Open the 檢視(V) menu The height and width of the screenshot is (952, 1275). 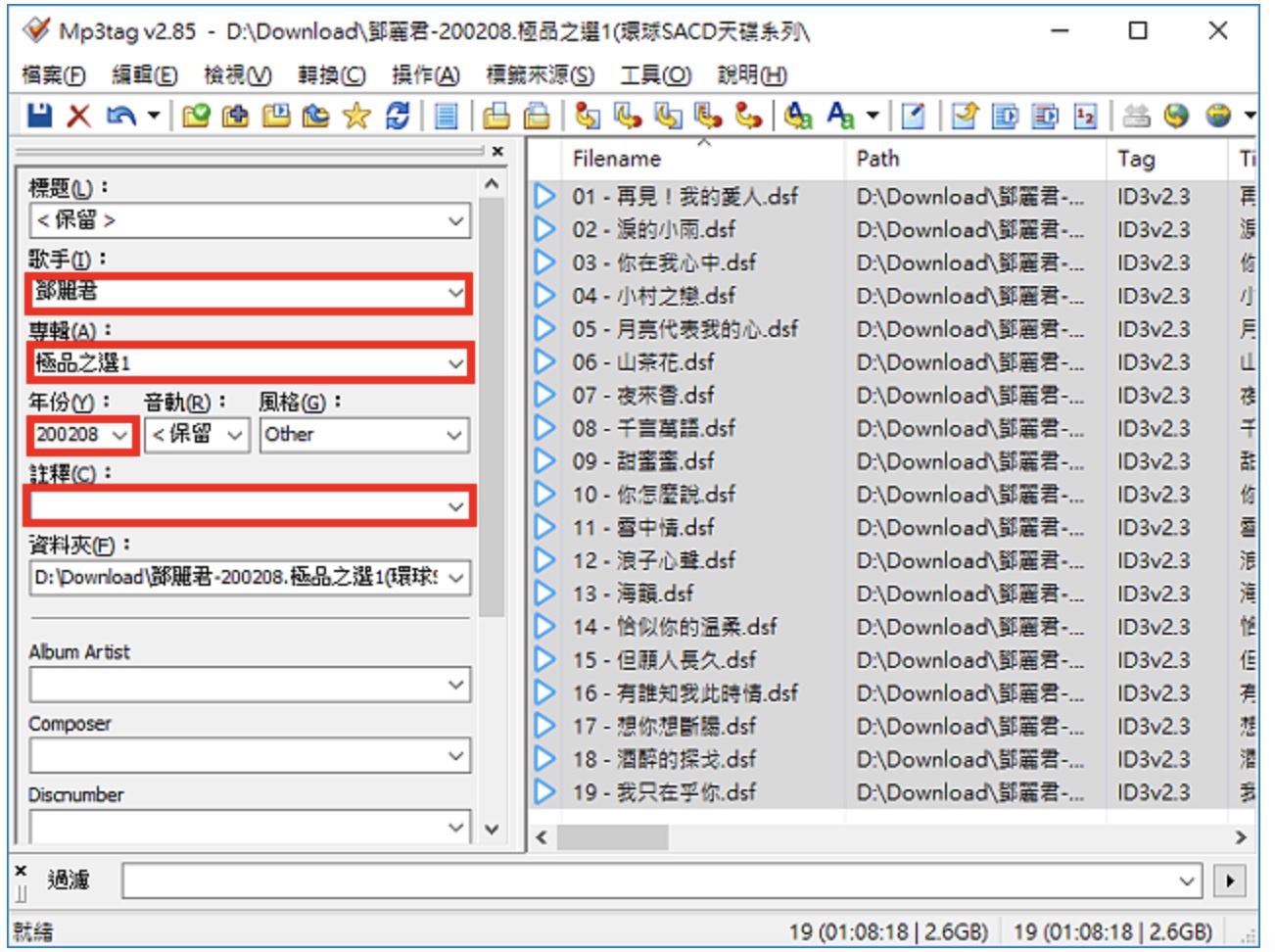pyautogui.click(x=237, y=74)
